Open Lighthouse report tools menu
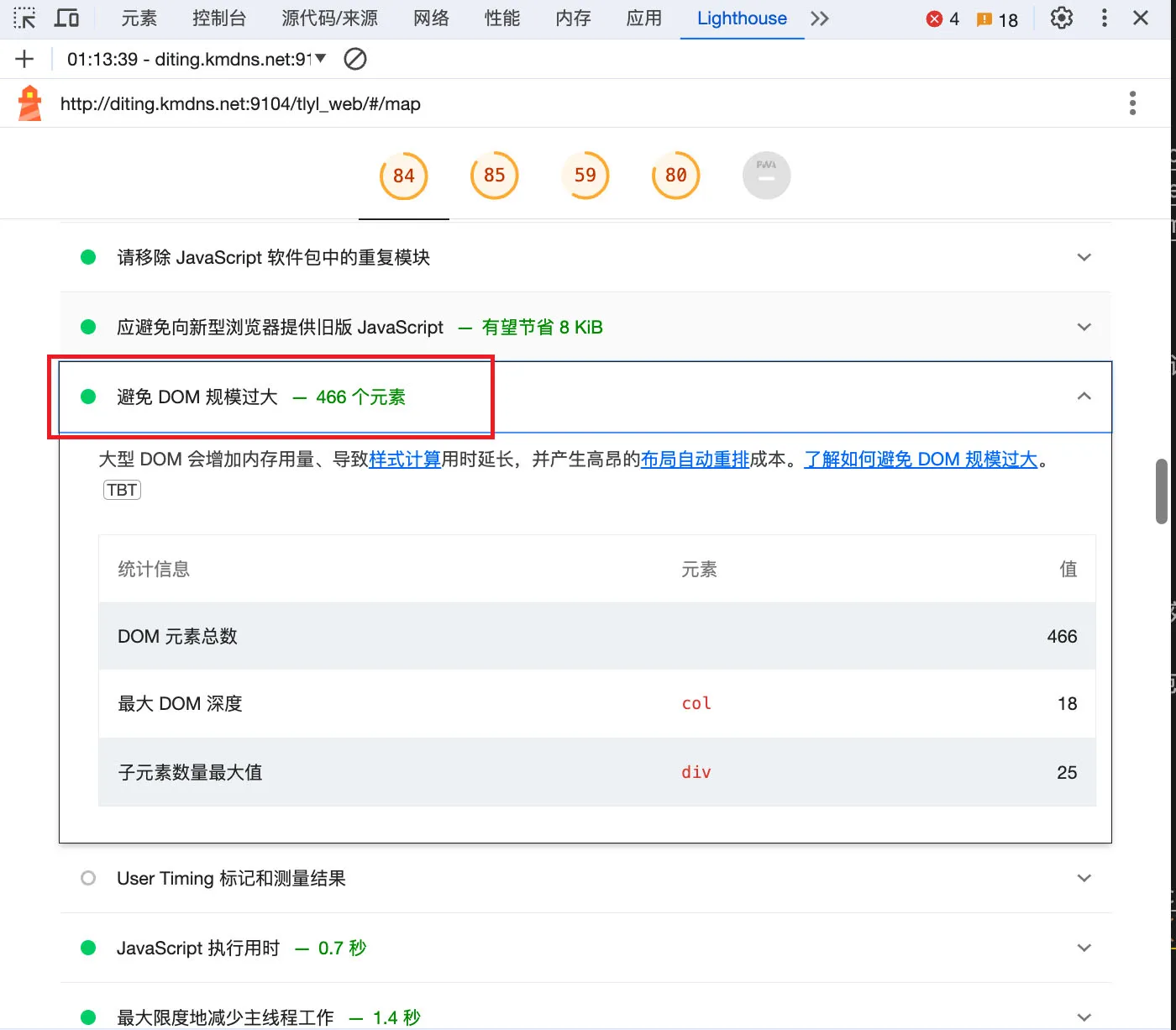1176x1030 pixels. tap(1132, 103)
